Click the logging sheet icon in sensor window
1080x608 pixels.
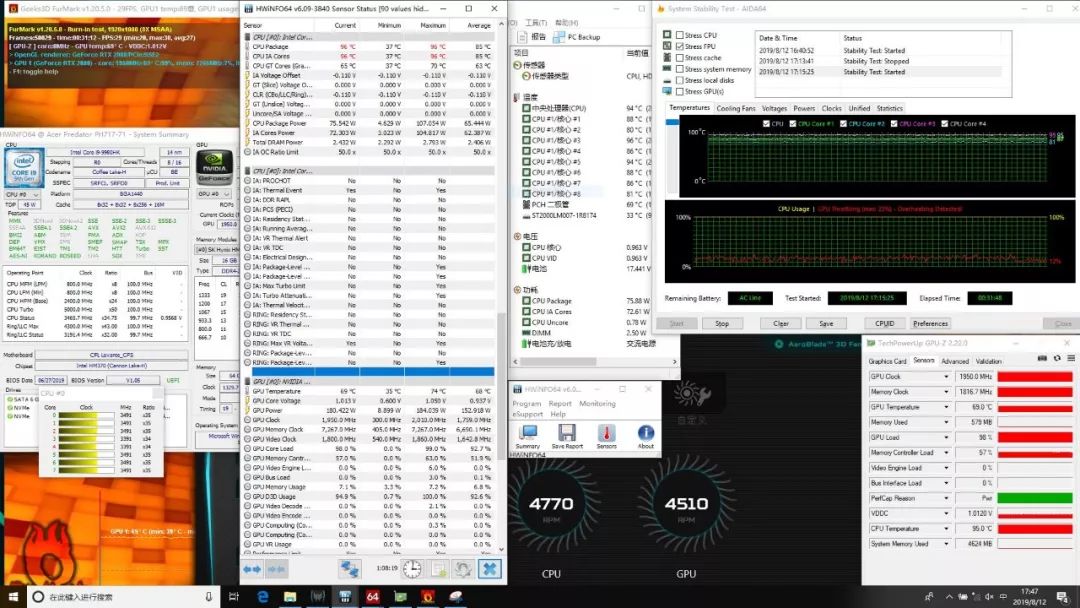point(438,569)
